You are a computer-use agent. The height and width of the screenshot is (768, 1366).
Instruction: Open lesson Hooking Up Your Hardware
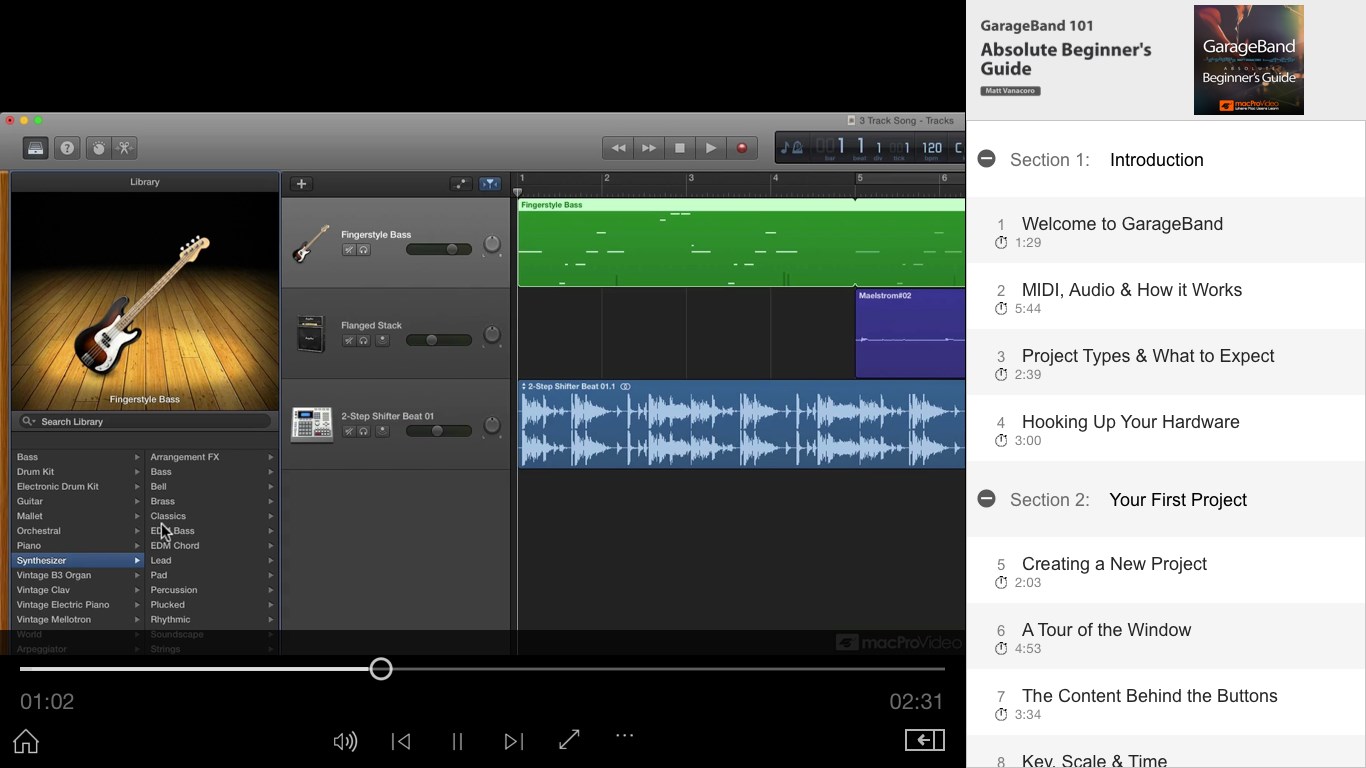(x=1166, y=429)
